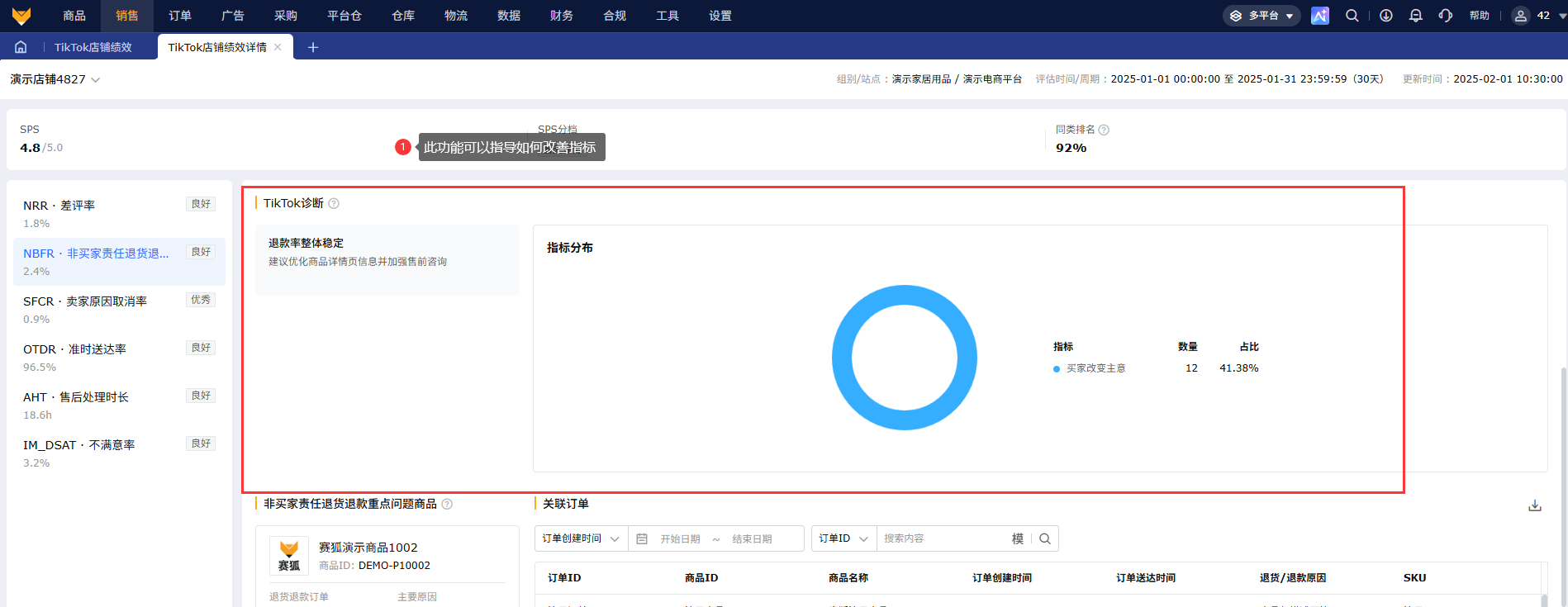Viewport: 1568px width, 607px height.
Task: Select the OTDR 准时送达率 metric
Action: (x=119, y=358)
